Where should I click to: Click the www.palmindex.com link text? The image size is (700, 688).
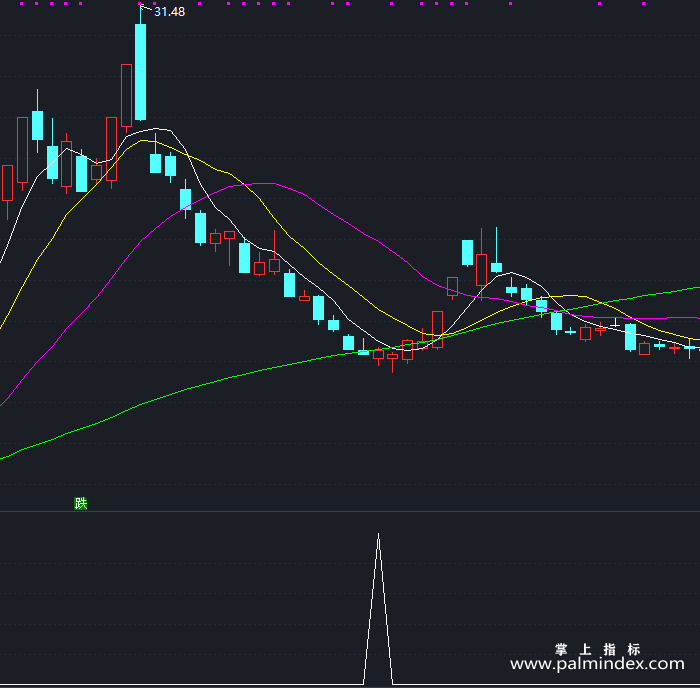(597, 664)
